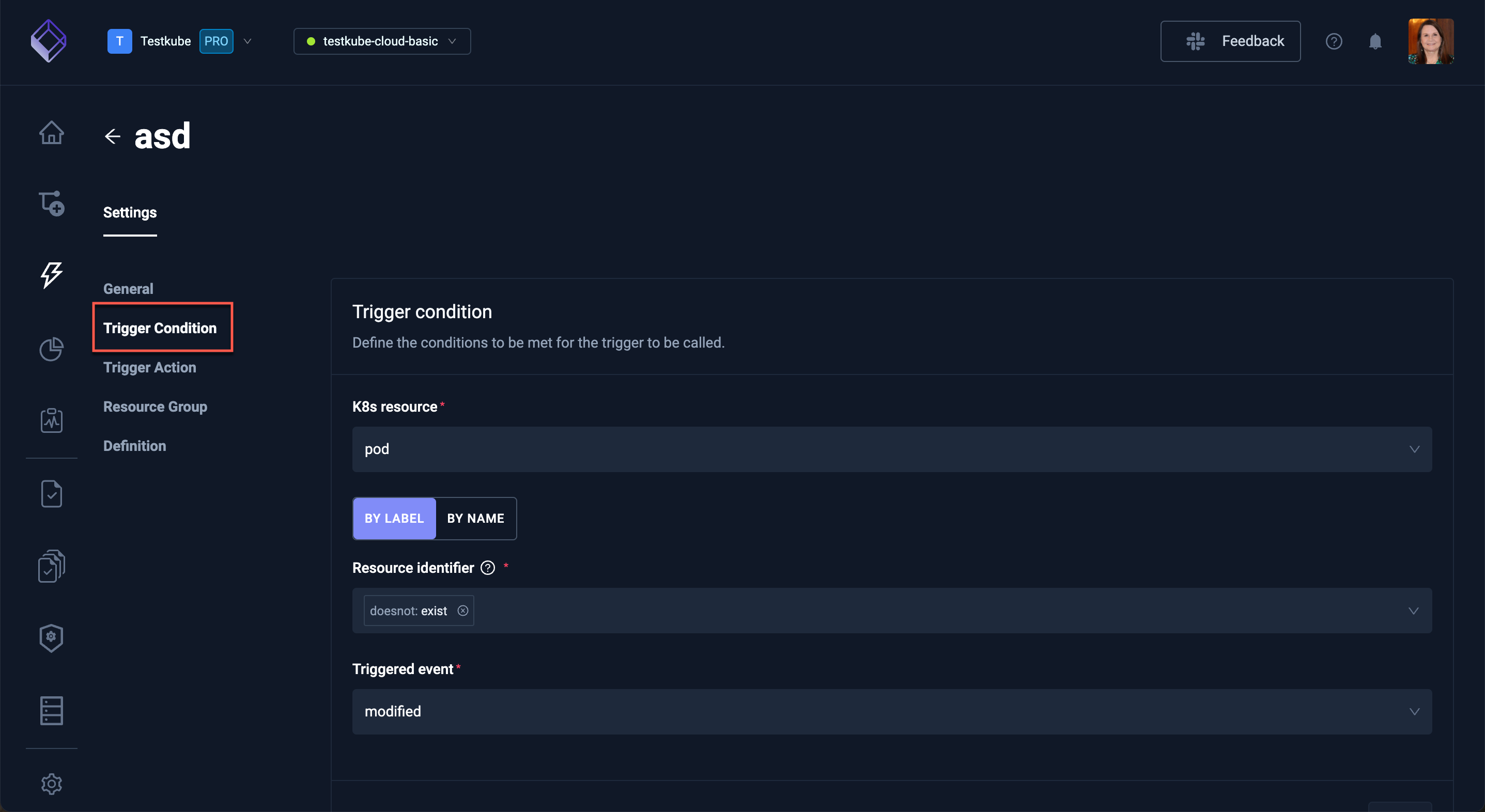Viewport: 1485px width, 812px height.
Task: Open the test suites stacked files icon
Action: pyautogui.click(x=51, y=566)
